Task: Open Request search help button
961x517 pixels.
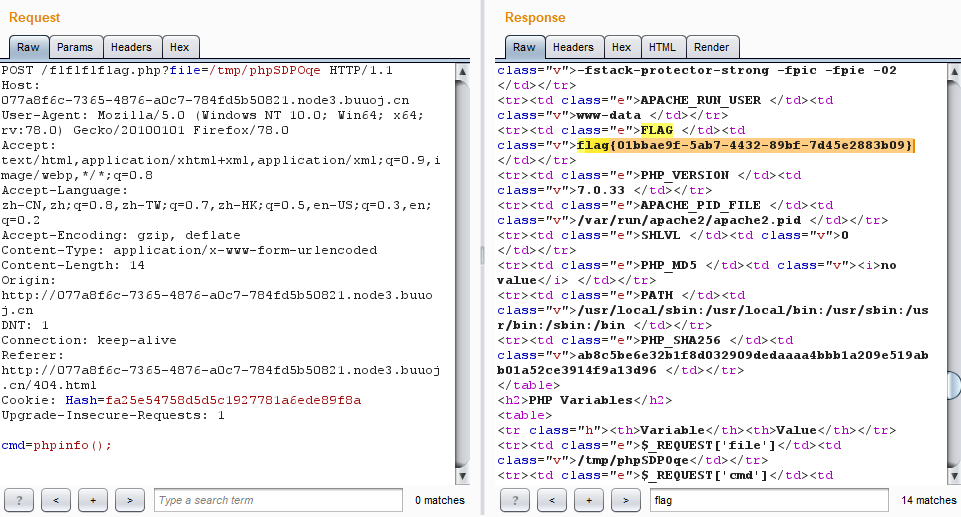Action: point(19,500)
